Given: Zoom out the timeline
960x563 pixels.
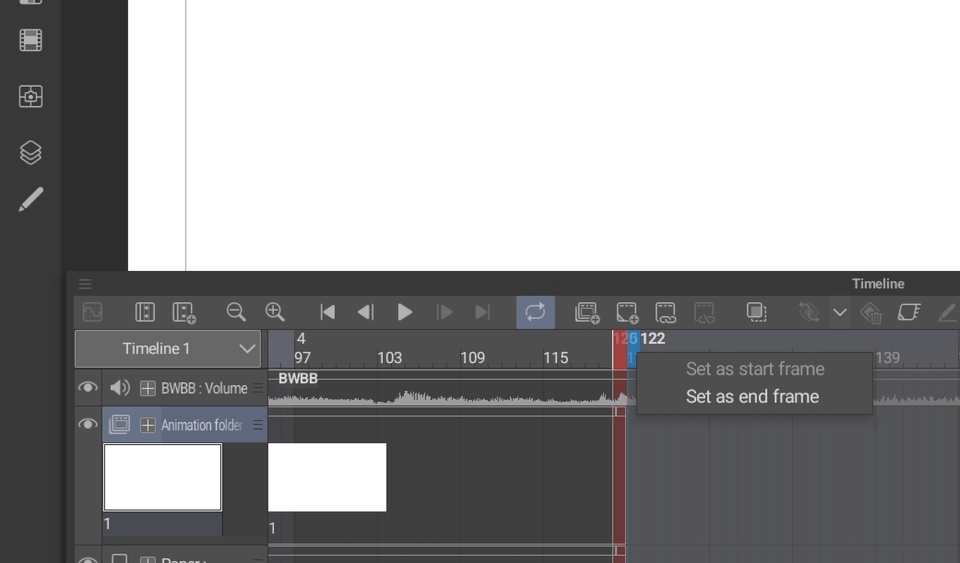Looking at the screenshot, I should (236, 312).
